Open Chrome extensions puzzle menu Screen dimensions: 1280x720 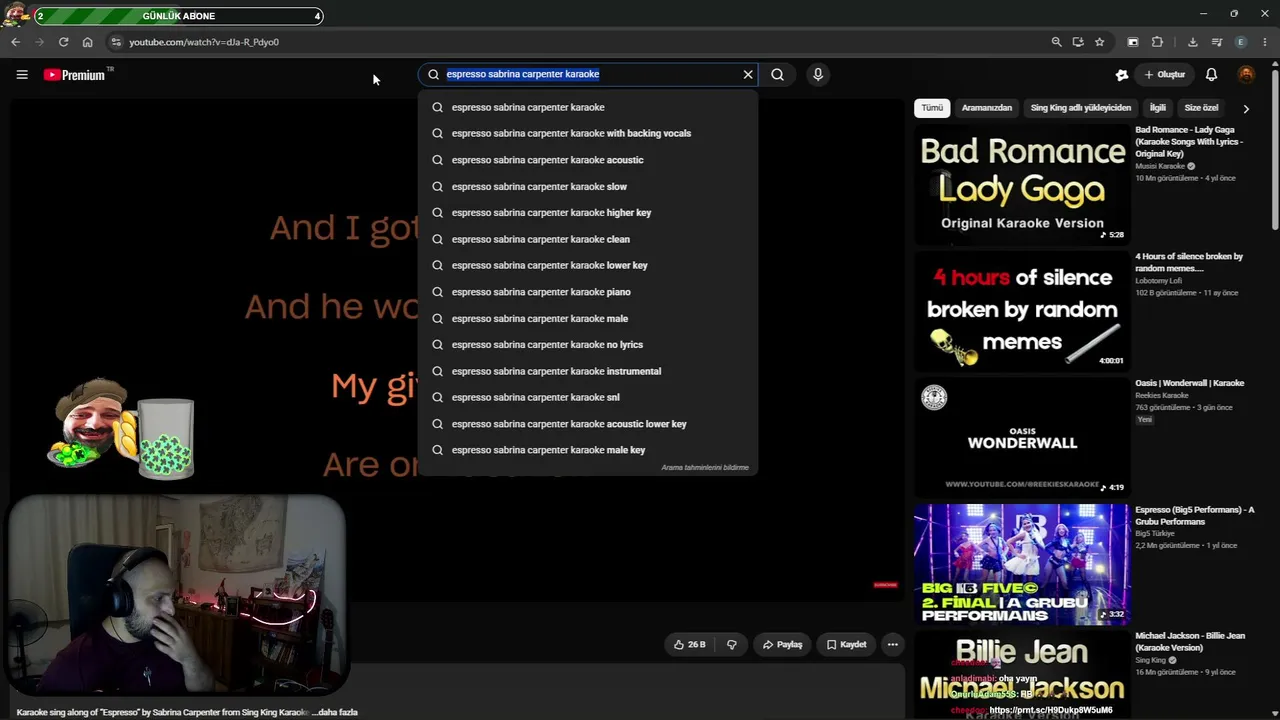pyautogui.click(x=1158, y=42)
